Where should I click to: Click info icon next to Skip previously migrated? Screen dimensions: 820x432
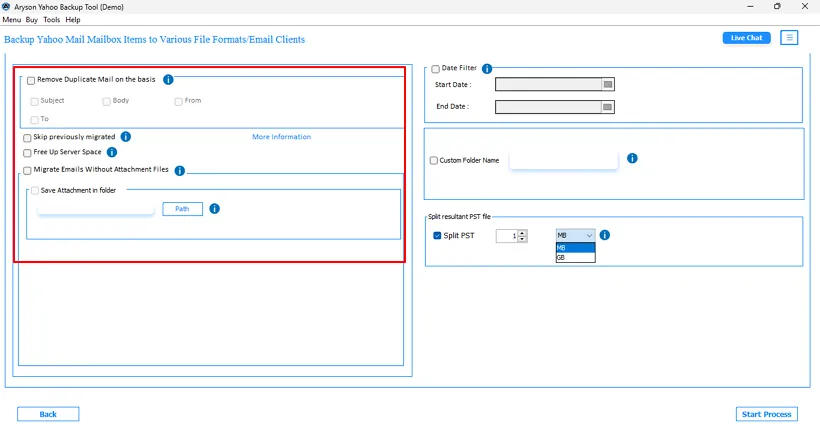pos(126,137)
